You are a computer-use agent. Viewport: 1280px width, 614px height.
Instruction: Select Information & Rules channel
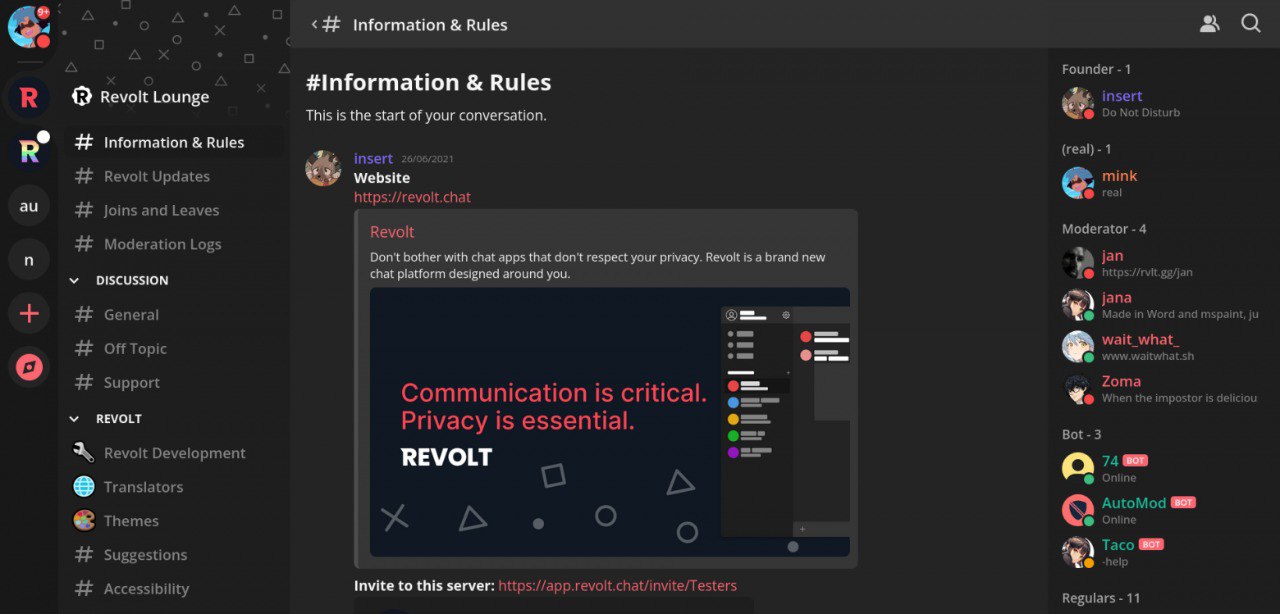[x=175, y=143]
